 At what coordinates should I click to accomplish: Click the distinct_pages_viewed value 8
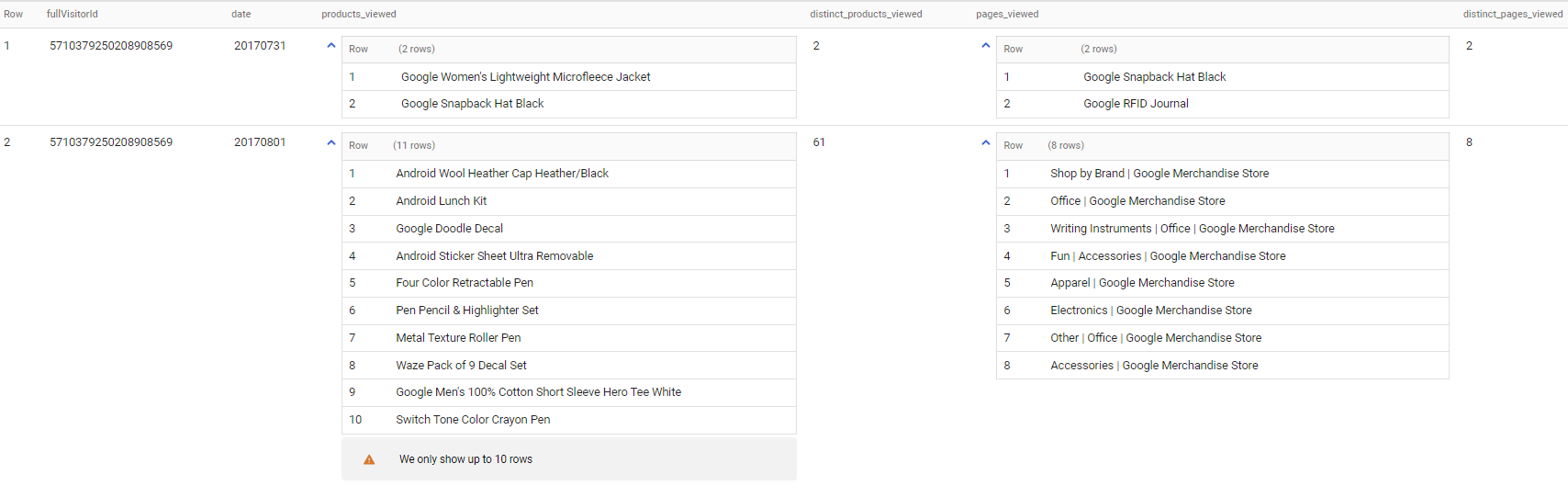tap(1469, 142)
